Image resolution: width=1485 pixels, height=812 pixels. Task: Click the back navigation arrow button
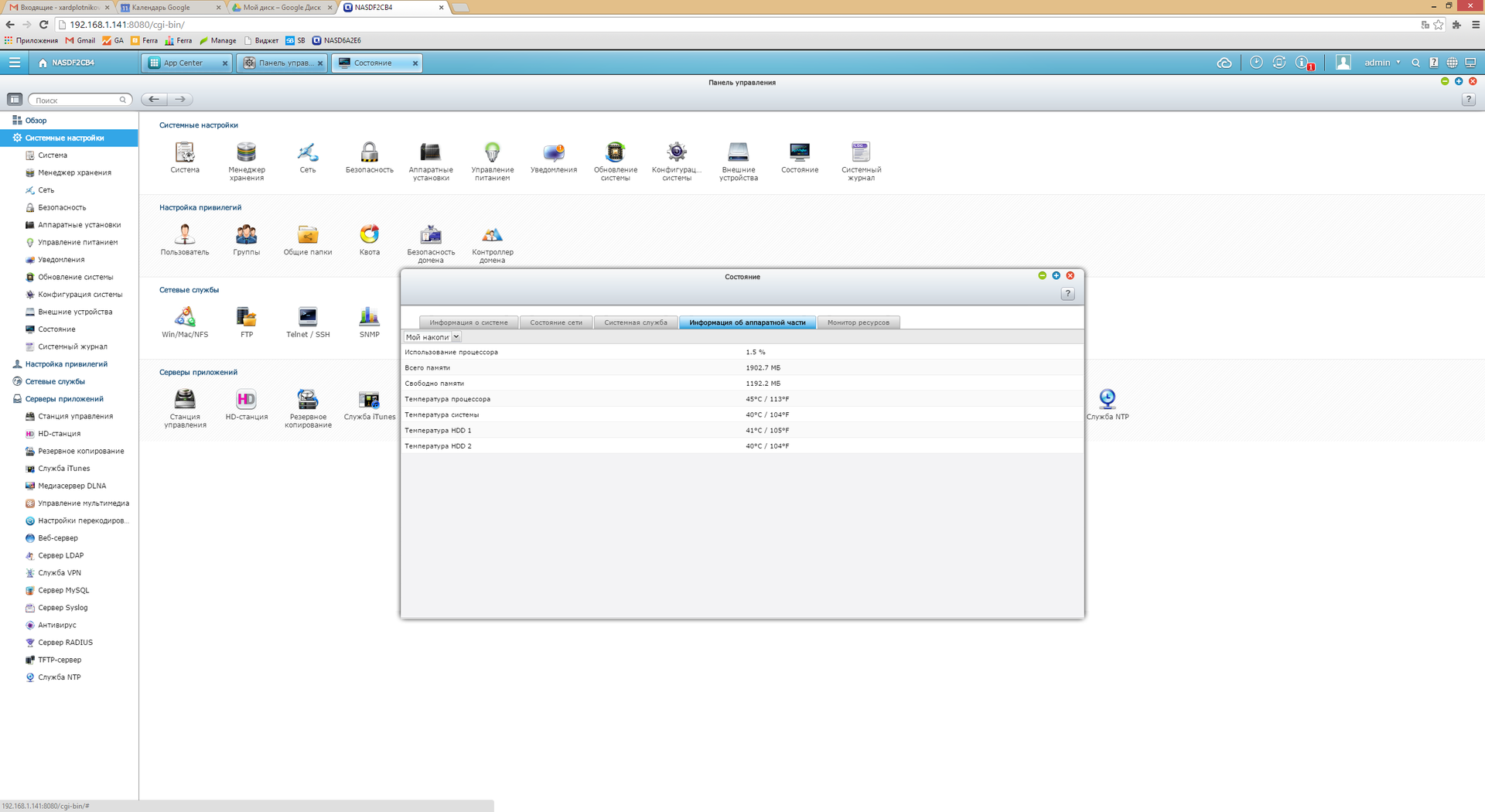[x=154, y=100]
